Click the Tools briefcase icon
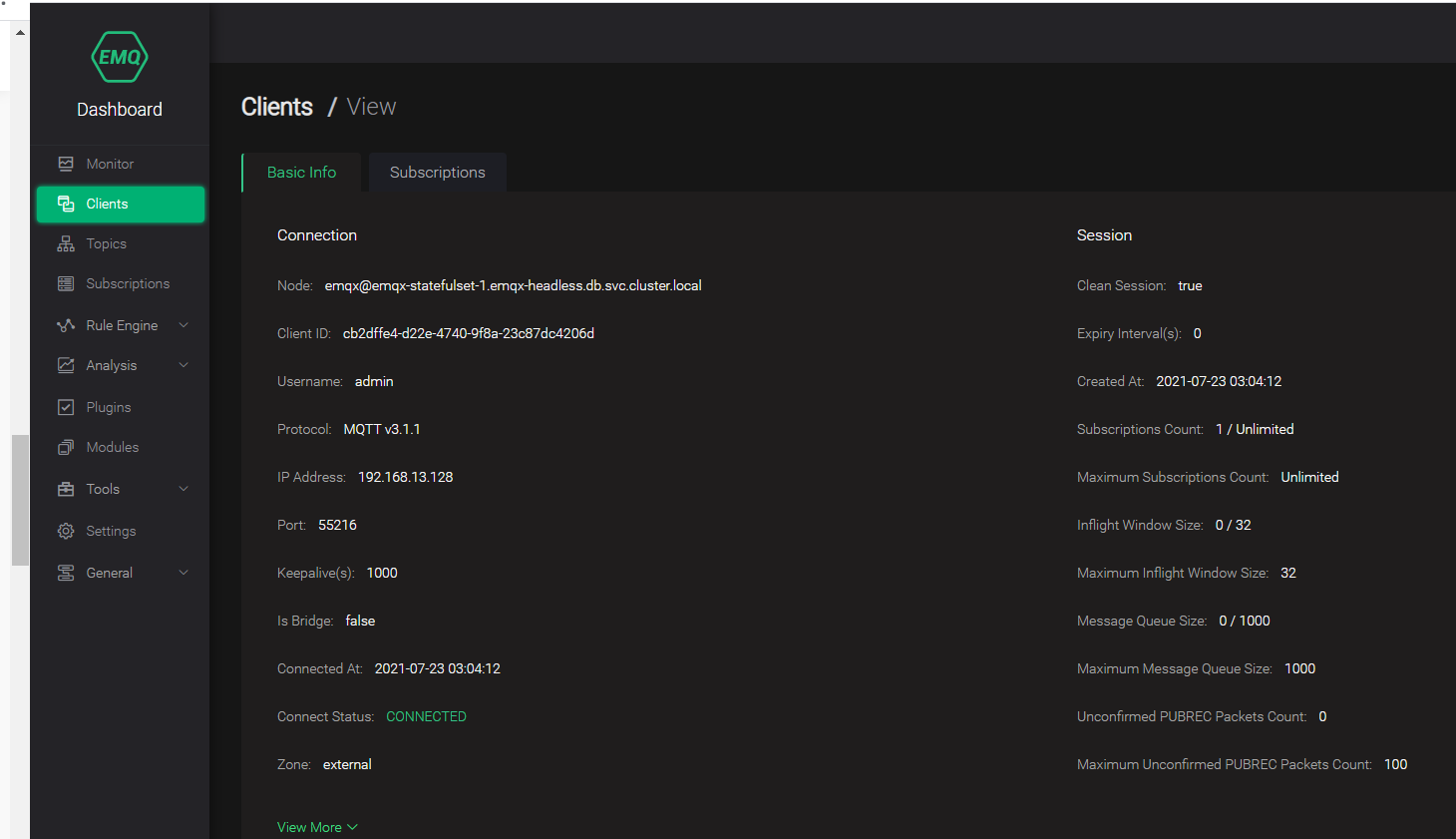 point(66,489)
